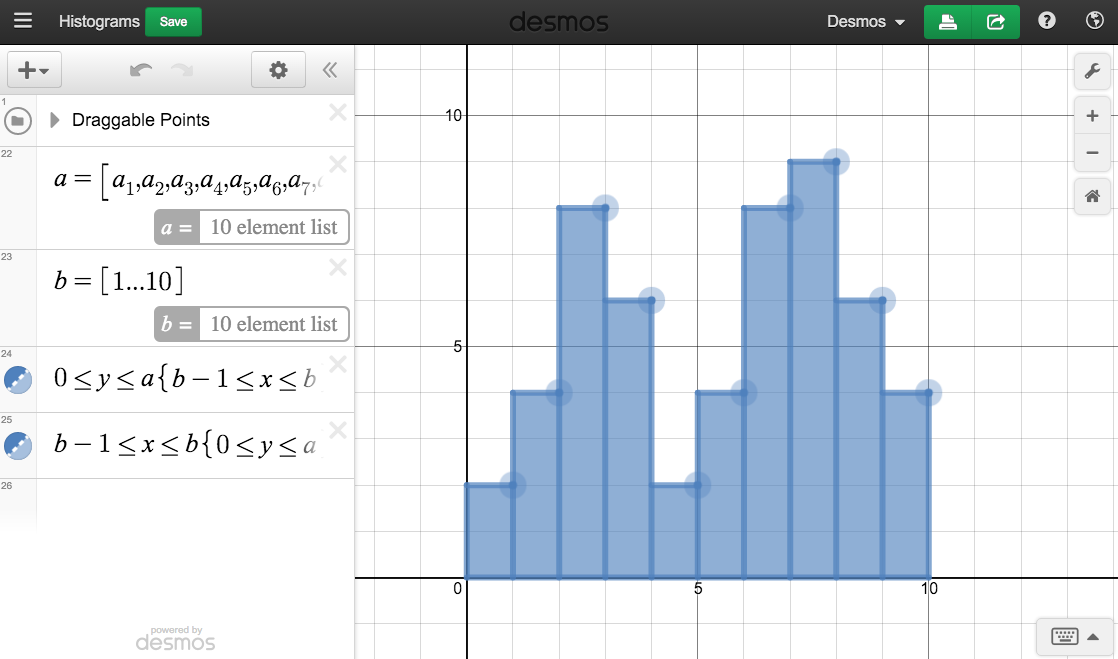Toggle visibility of Draggable Points folder
Viewport: 1118px width, 659px height.
pyautogui.click(x=17, y=121)
